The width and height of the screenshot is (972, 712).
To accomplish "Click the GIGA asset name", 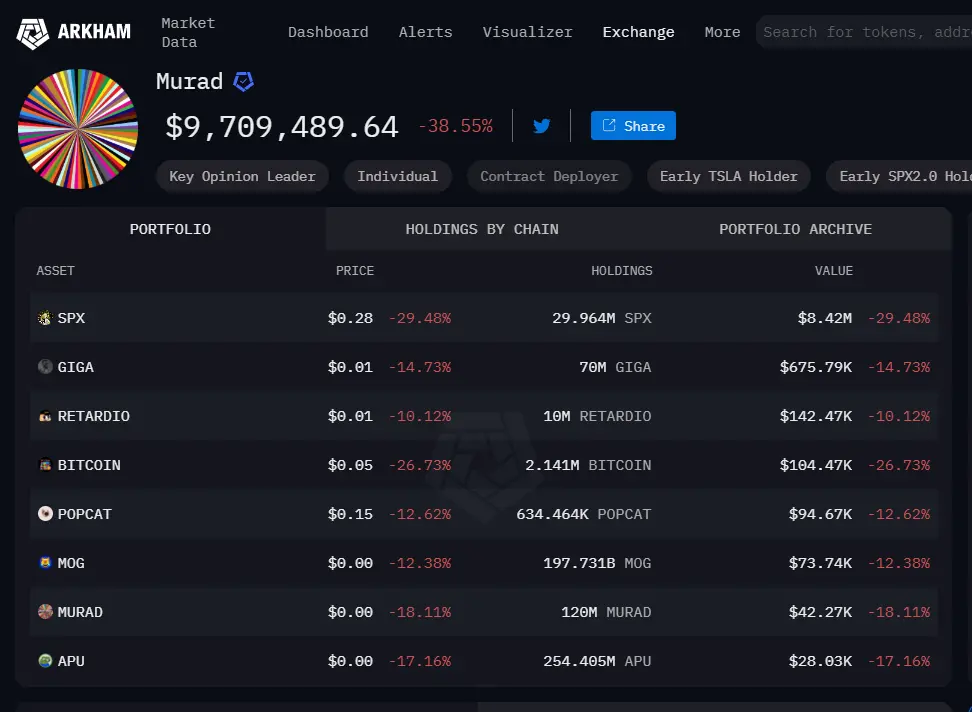I will coord(76,367).
